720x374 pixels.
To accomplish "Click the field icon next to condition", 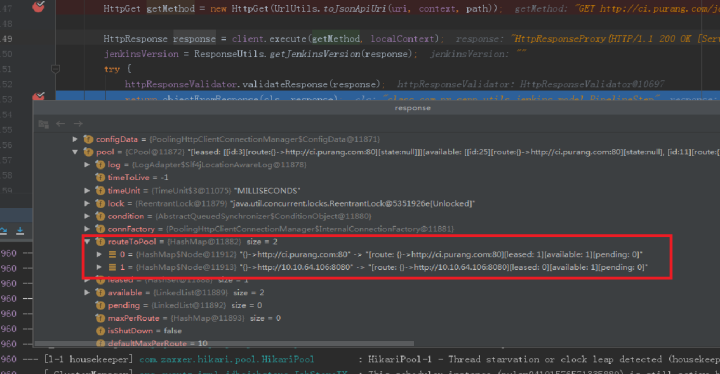I will click(x=100, y=216).
